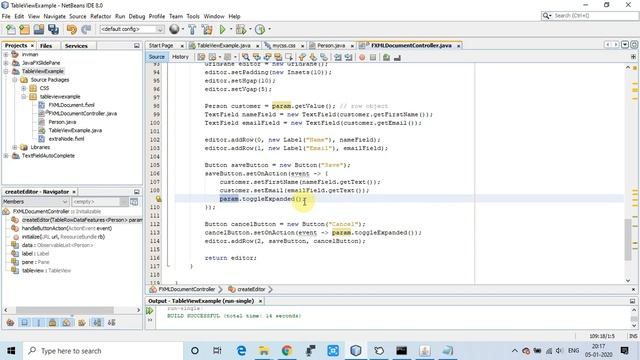Select handleButtonAction in Navigator

[67, 229]
